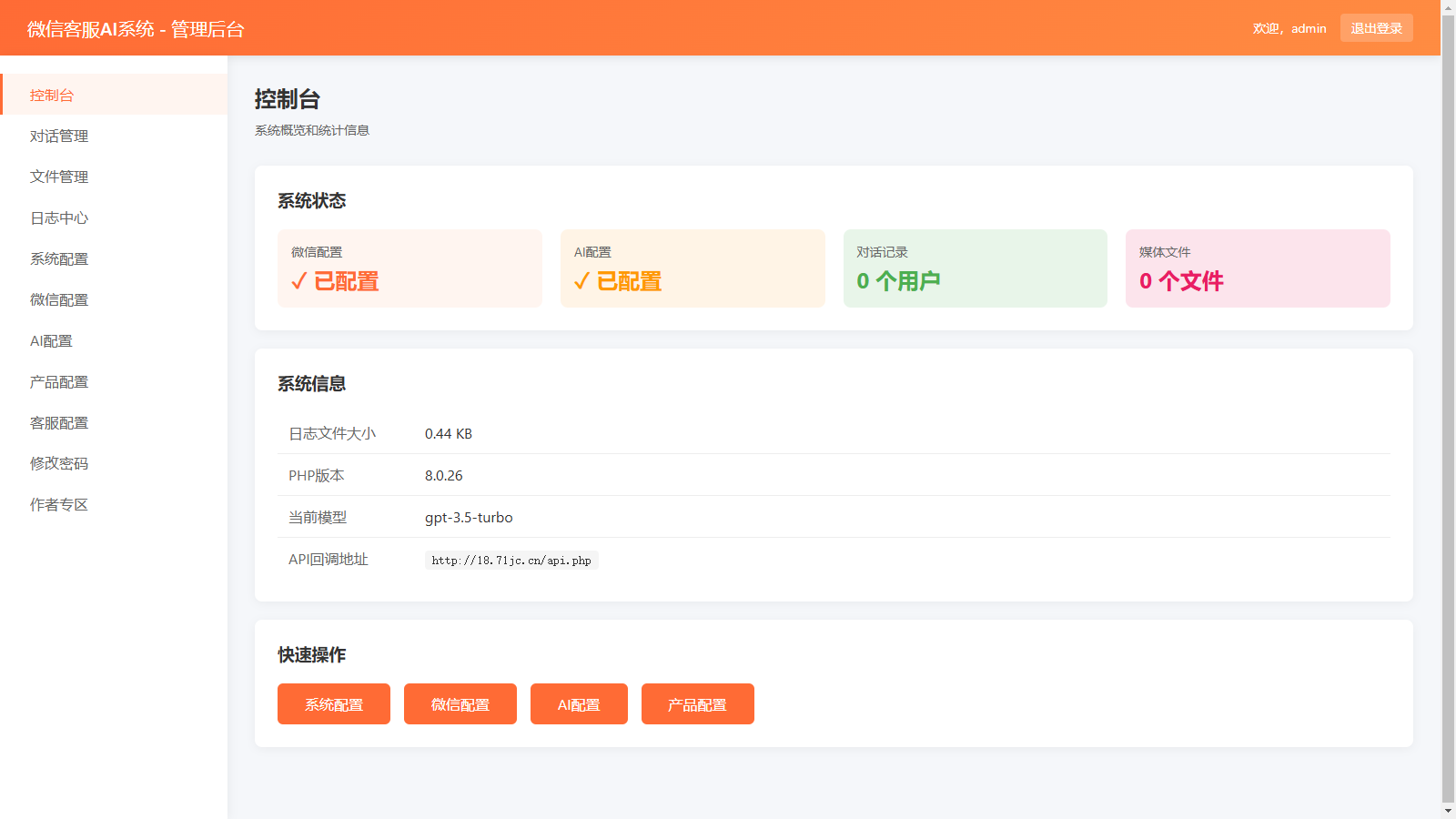Image resolution: width=1456 pixels, height=819 pixels.
Task: Select 控制台 in the sidebar
Action: [x=52, y=96]
